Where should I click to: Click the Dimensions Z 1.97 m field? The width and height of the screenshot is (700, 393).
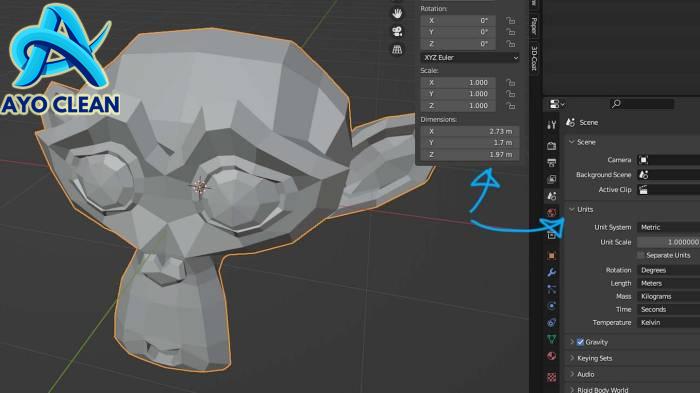470,155
